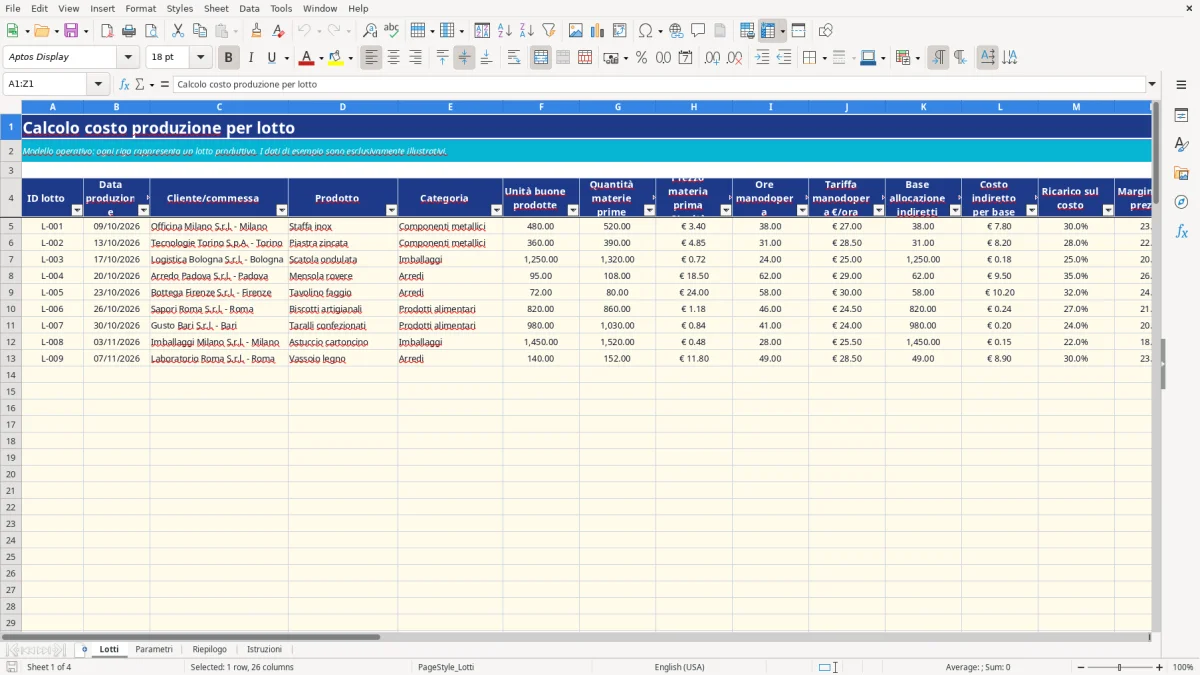The height and width of the screenshot is (675, 1200).
Task: Toggle merge and center cells
Action: pos(541,58)
